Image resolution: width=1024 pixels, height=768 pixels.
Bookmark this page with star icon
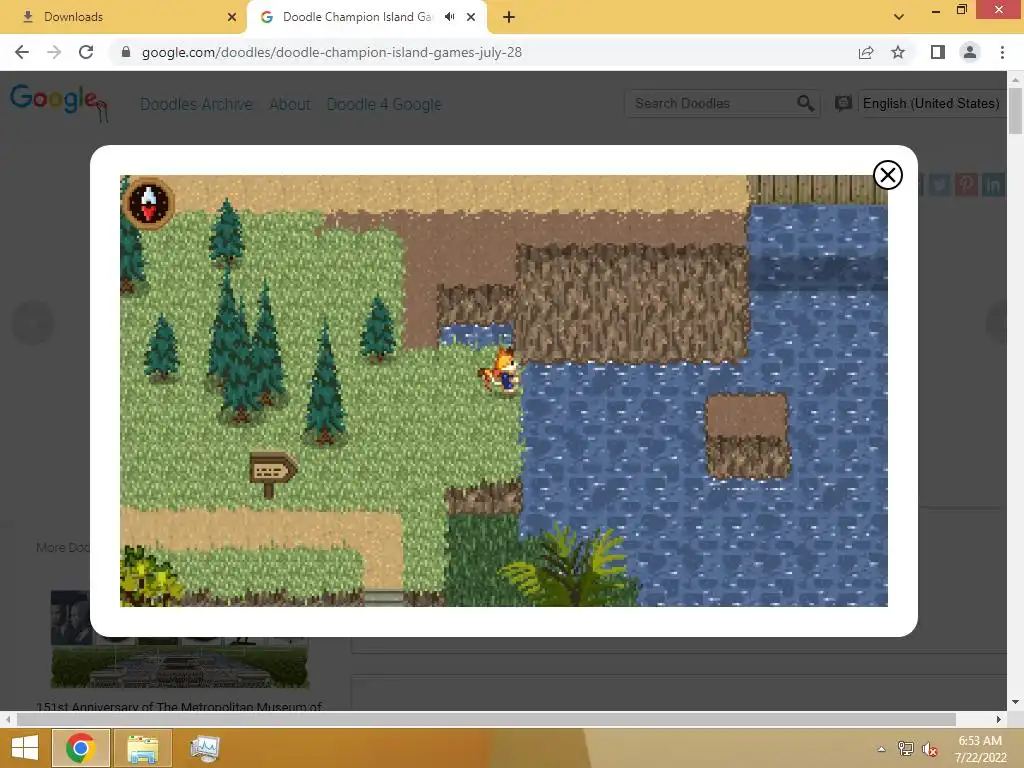point(898,52)
